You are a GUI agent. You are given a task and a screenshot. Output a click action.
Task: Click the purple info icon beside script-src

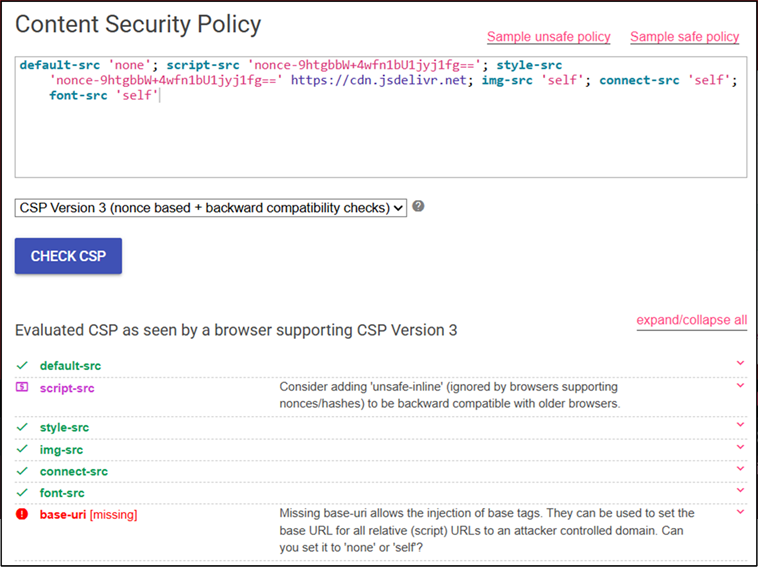coord(22,387)
